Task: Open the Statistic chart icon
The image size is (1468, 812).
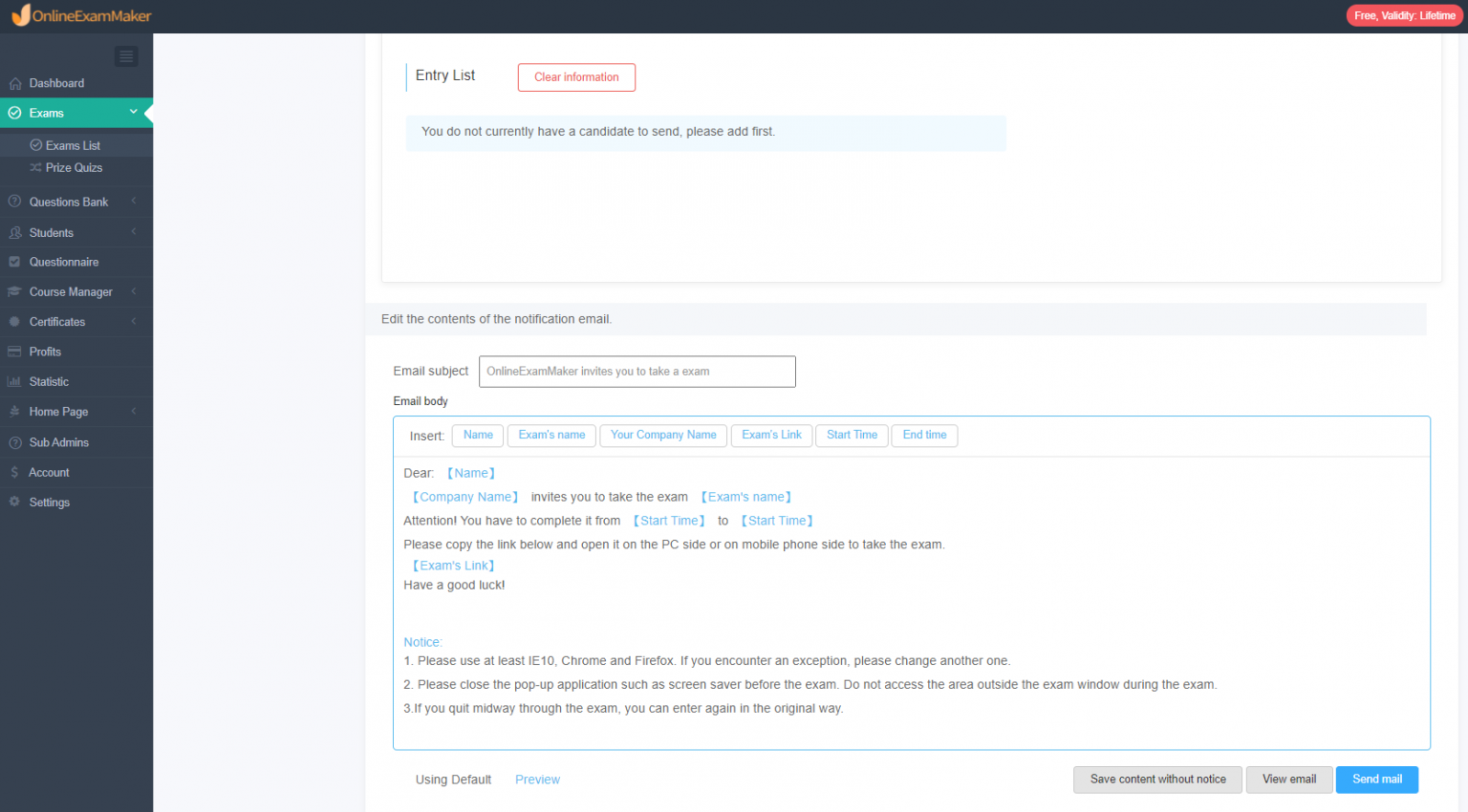Action: click(13, 381)
